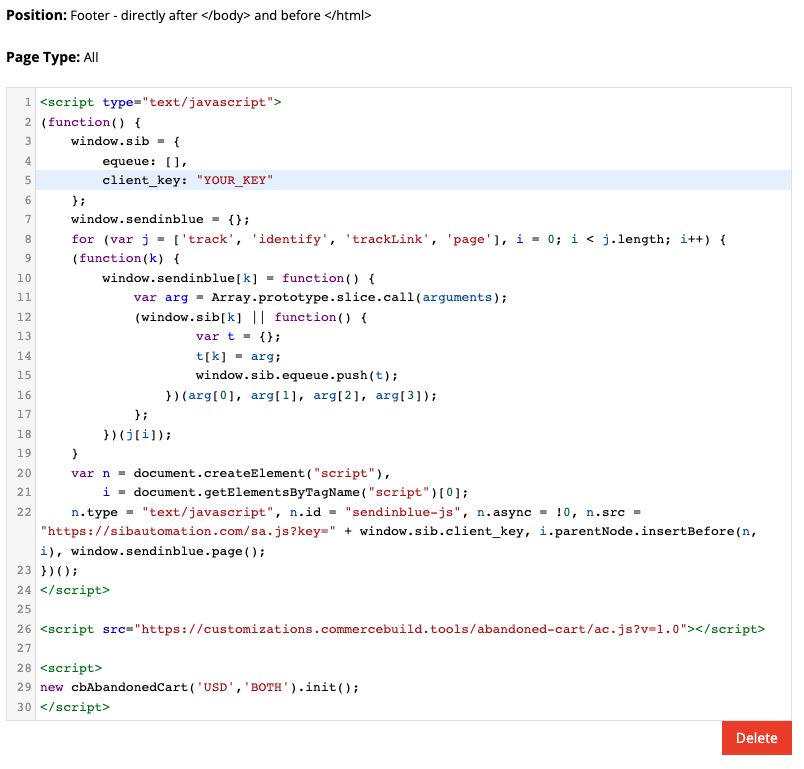
Task: Click window.sendinblue.page() call
Action: 168,552
